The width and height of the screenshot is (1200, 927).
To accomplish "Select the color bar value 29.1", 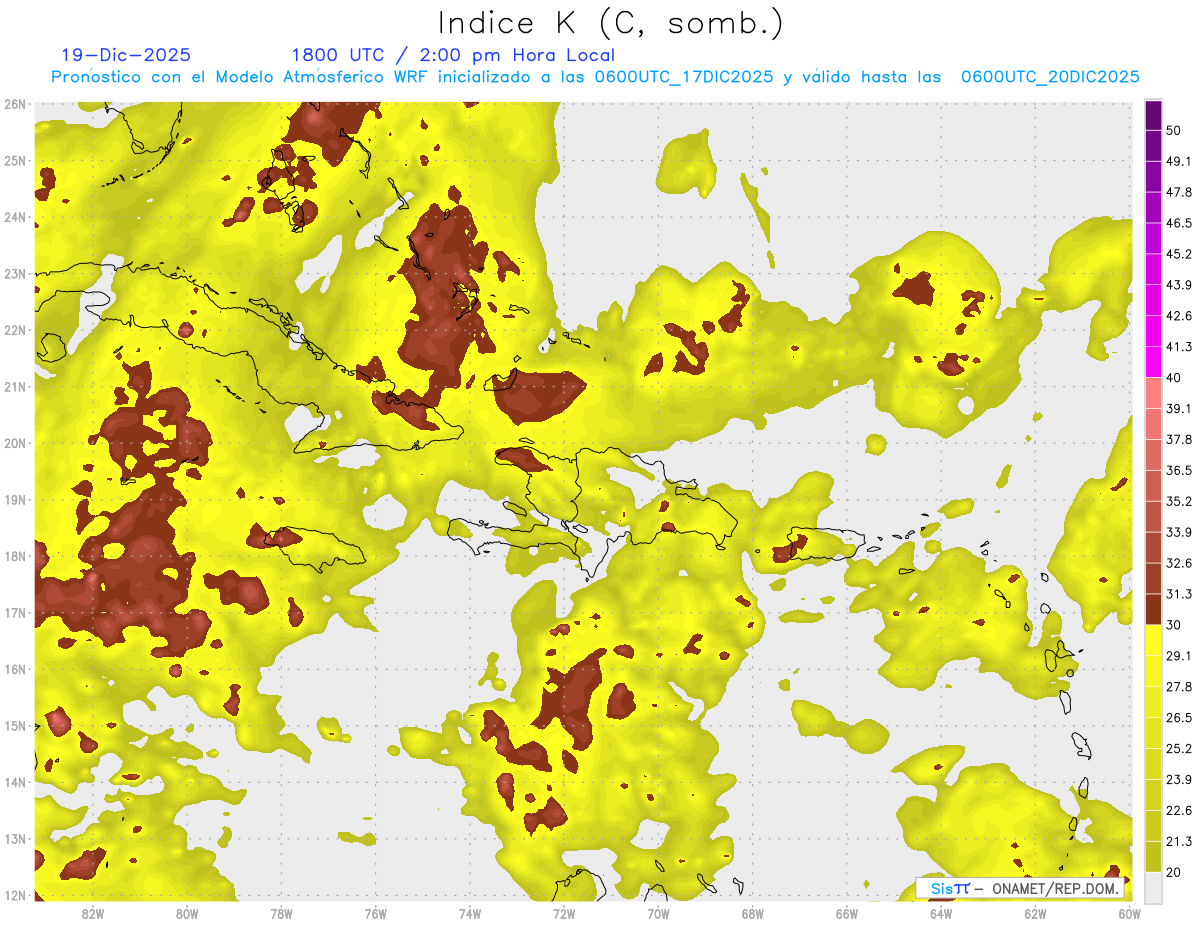I will point(1178,656).
